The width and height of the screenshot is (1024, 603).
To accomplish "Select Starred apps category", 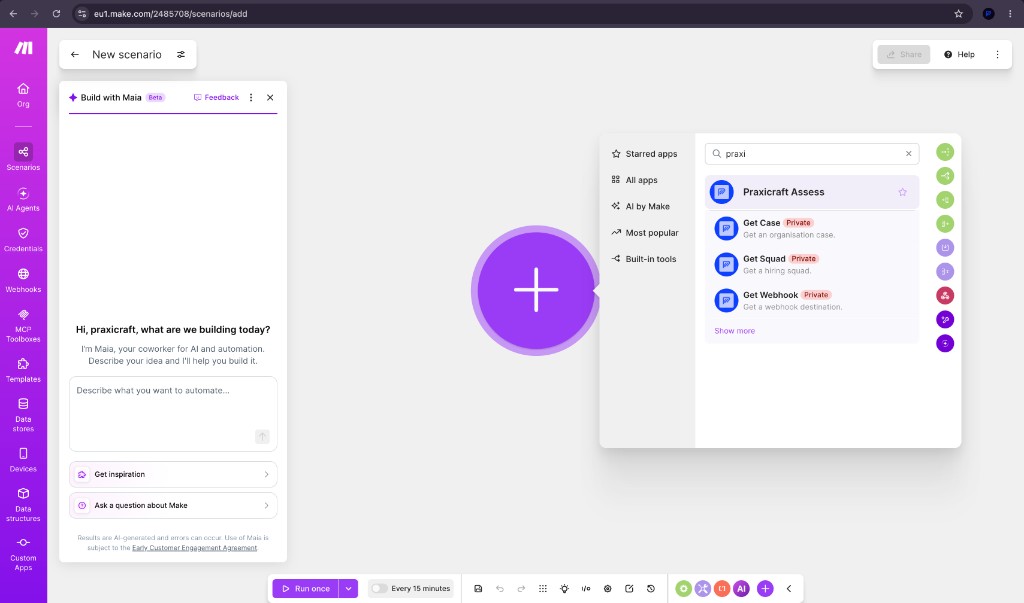I will point(645,154).
